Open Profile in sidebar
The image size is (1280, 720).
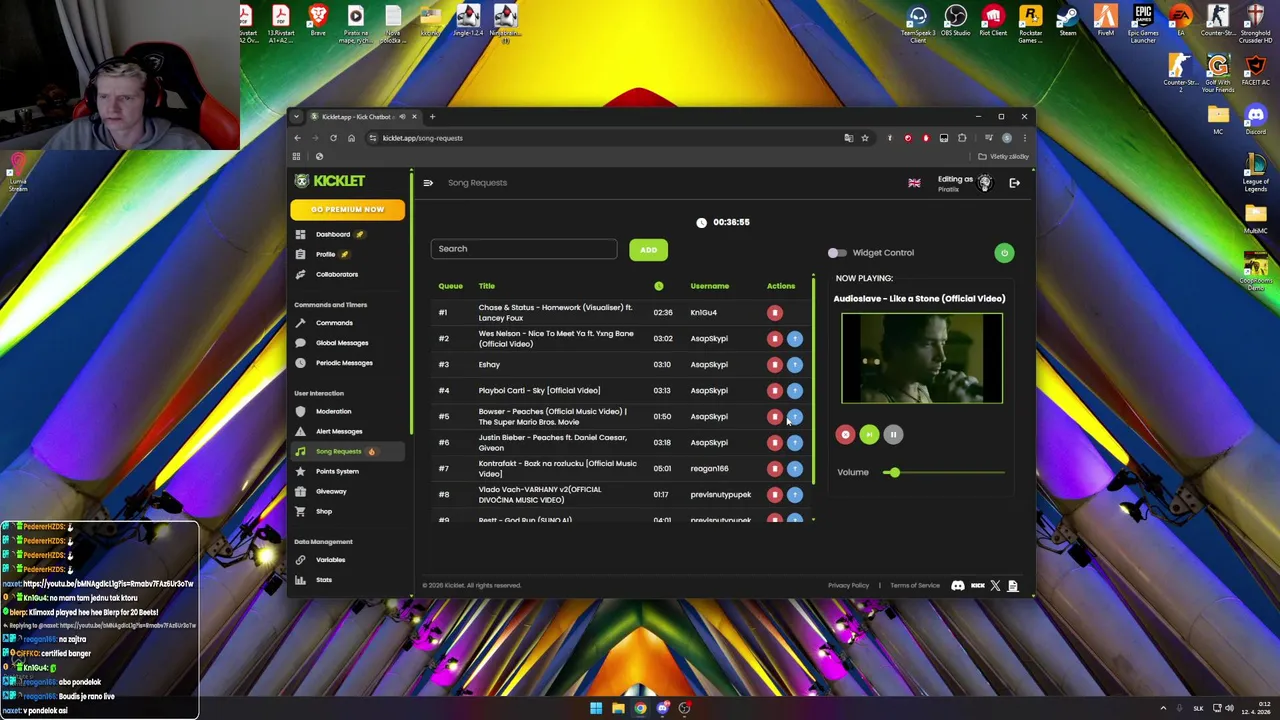point(325,254)
